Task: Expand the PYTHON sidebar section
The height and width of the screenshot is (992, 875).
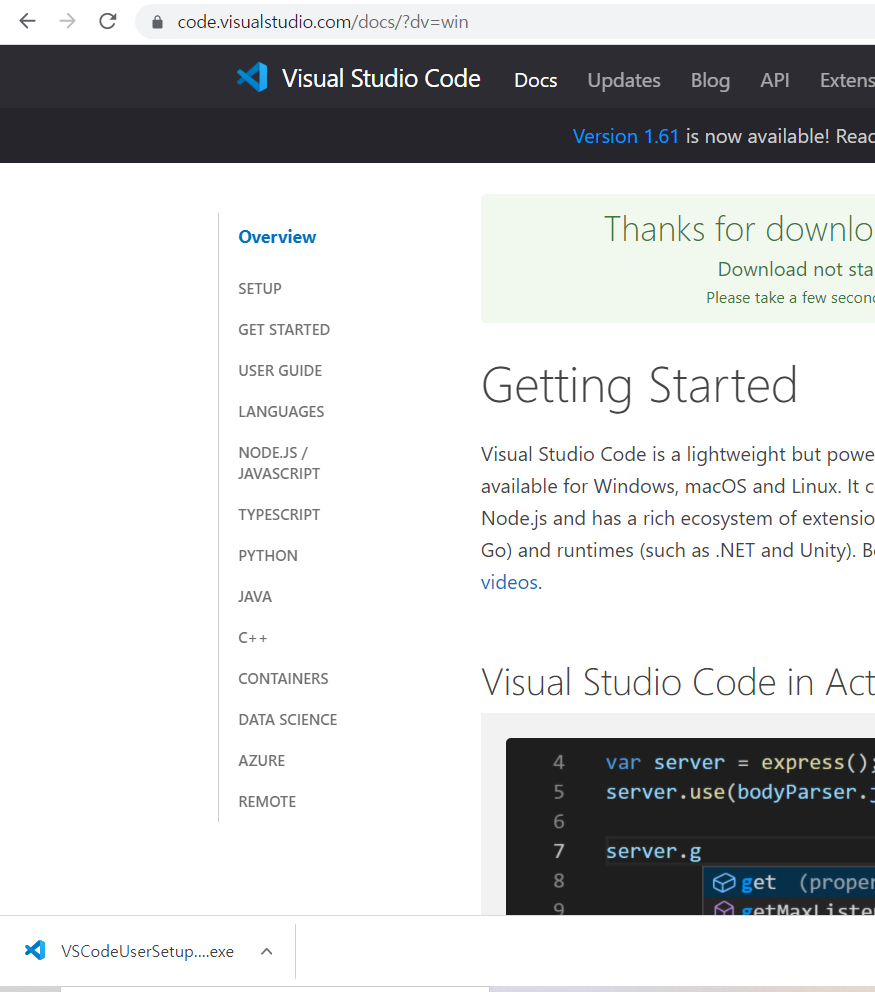Action: click(268, 555)
